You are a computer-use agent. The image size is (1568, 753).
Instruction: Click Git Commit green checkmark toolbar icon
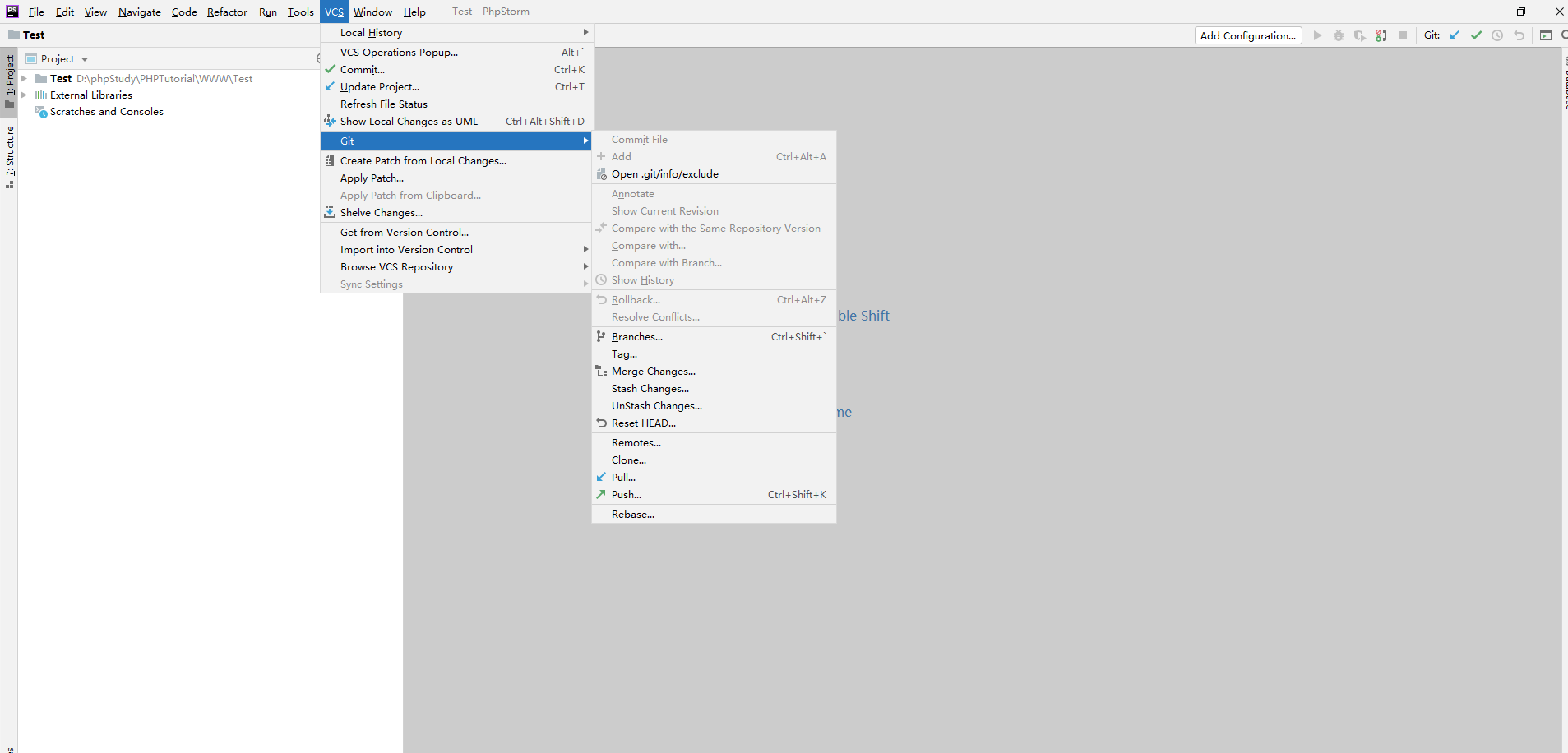(x=1476, y=35)
